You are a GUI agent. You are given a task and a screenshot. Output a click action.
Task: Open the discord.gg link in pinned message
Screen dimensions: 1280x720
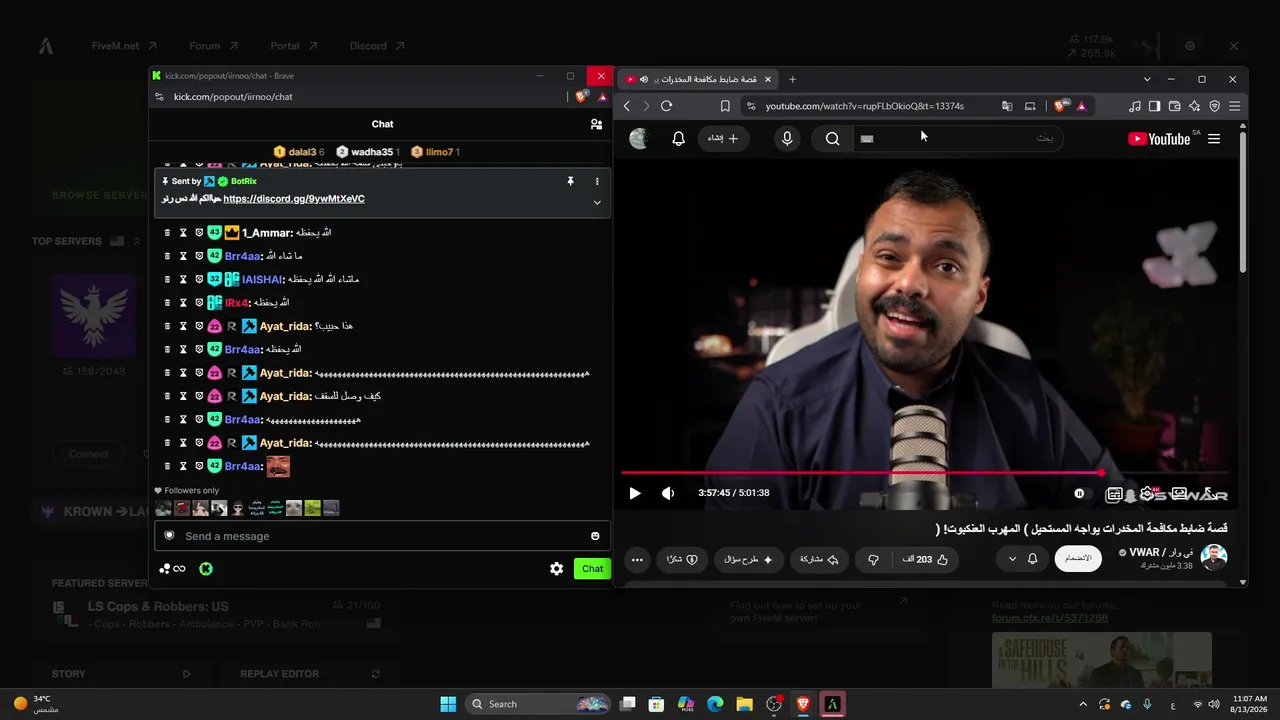click(x=294, y=199)
